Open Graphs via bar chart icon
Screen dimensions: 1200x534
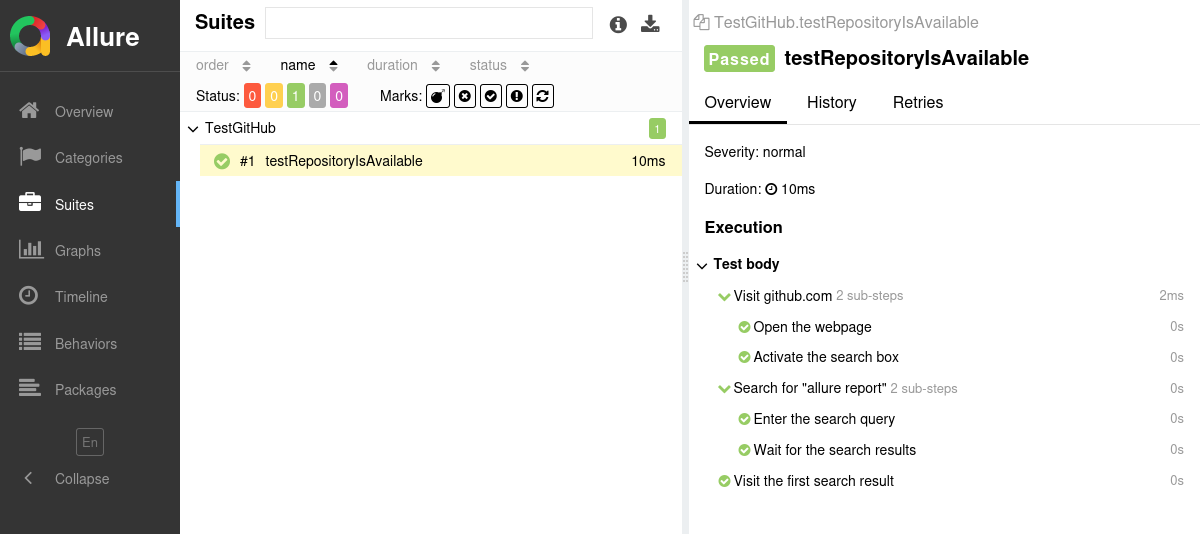[30, 250]
